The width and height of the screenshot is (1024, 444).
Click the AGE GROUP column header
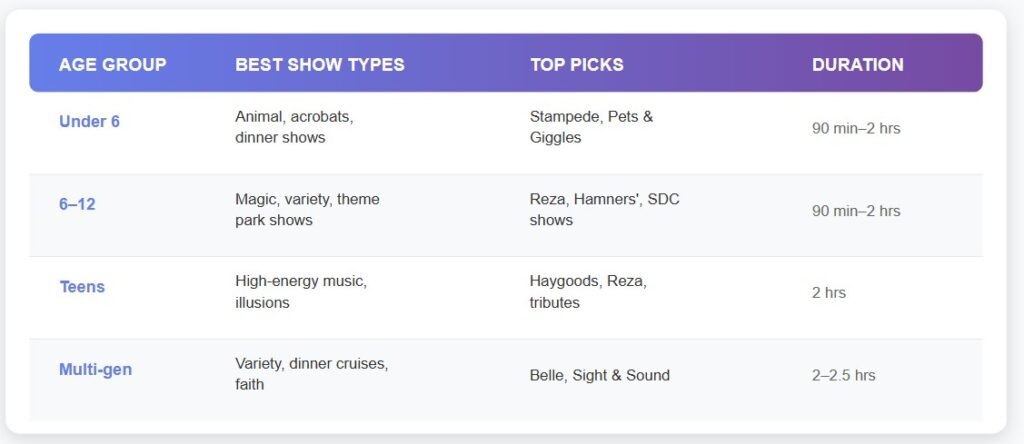point(112,65)
